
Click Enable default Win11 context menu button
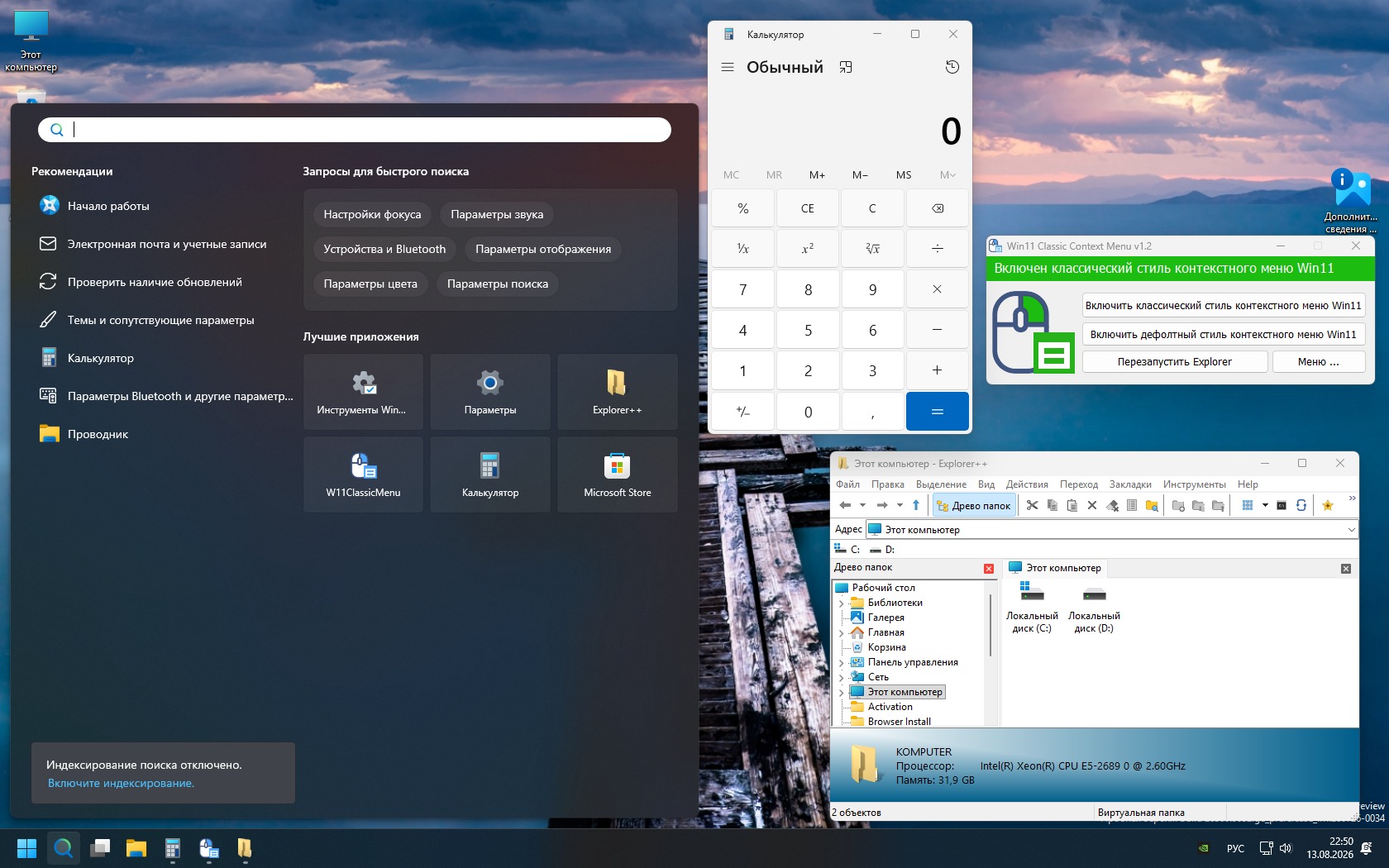point(1223,334)
